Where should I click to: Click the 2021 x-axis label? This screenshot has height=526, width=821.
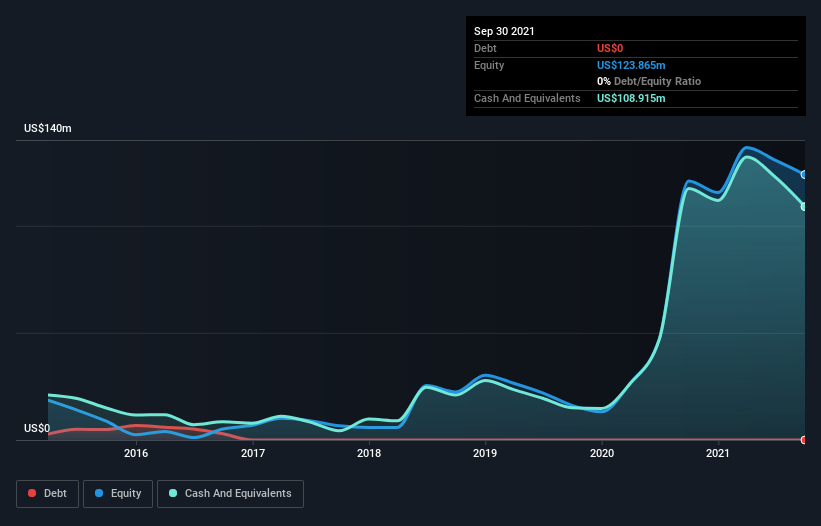(x=718, y=453)
